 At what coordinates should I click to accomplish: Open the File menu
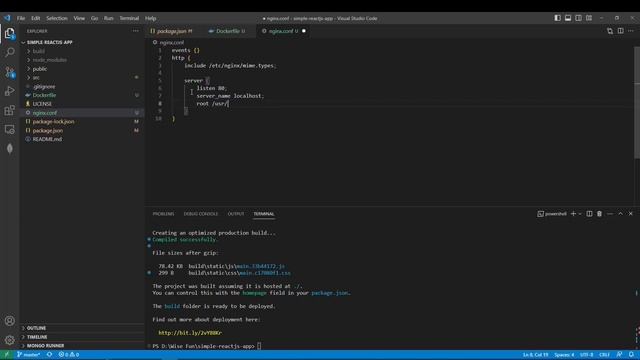click(x=21, y=18)
